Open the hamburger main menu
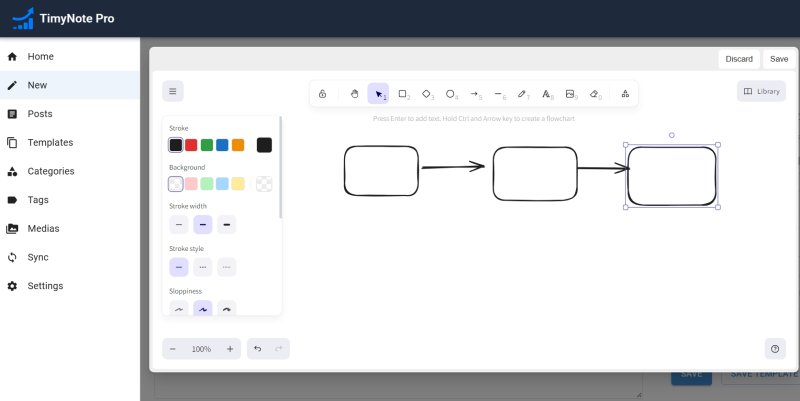 tap(173, 91)
